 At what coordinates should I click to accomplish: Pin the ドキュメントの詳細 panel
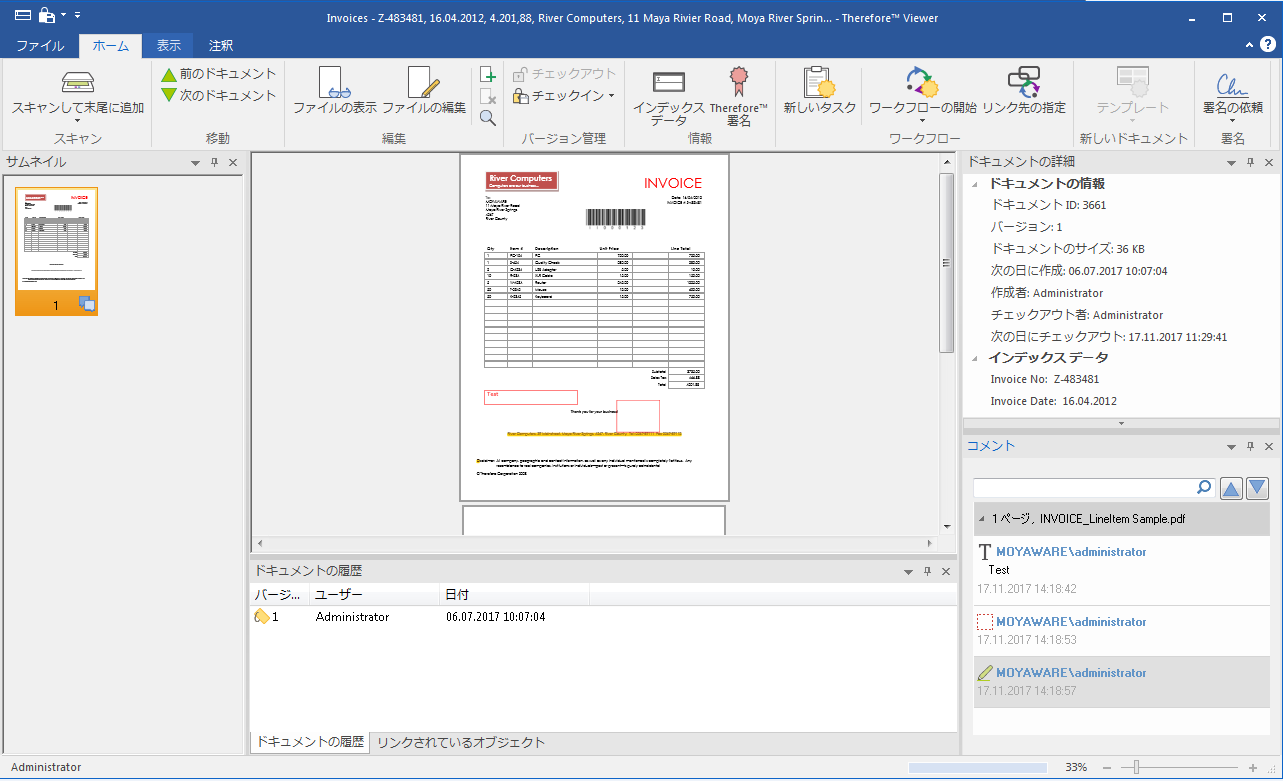tap(1250, 162)
